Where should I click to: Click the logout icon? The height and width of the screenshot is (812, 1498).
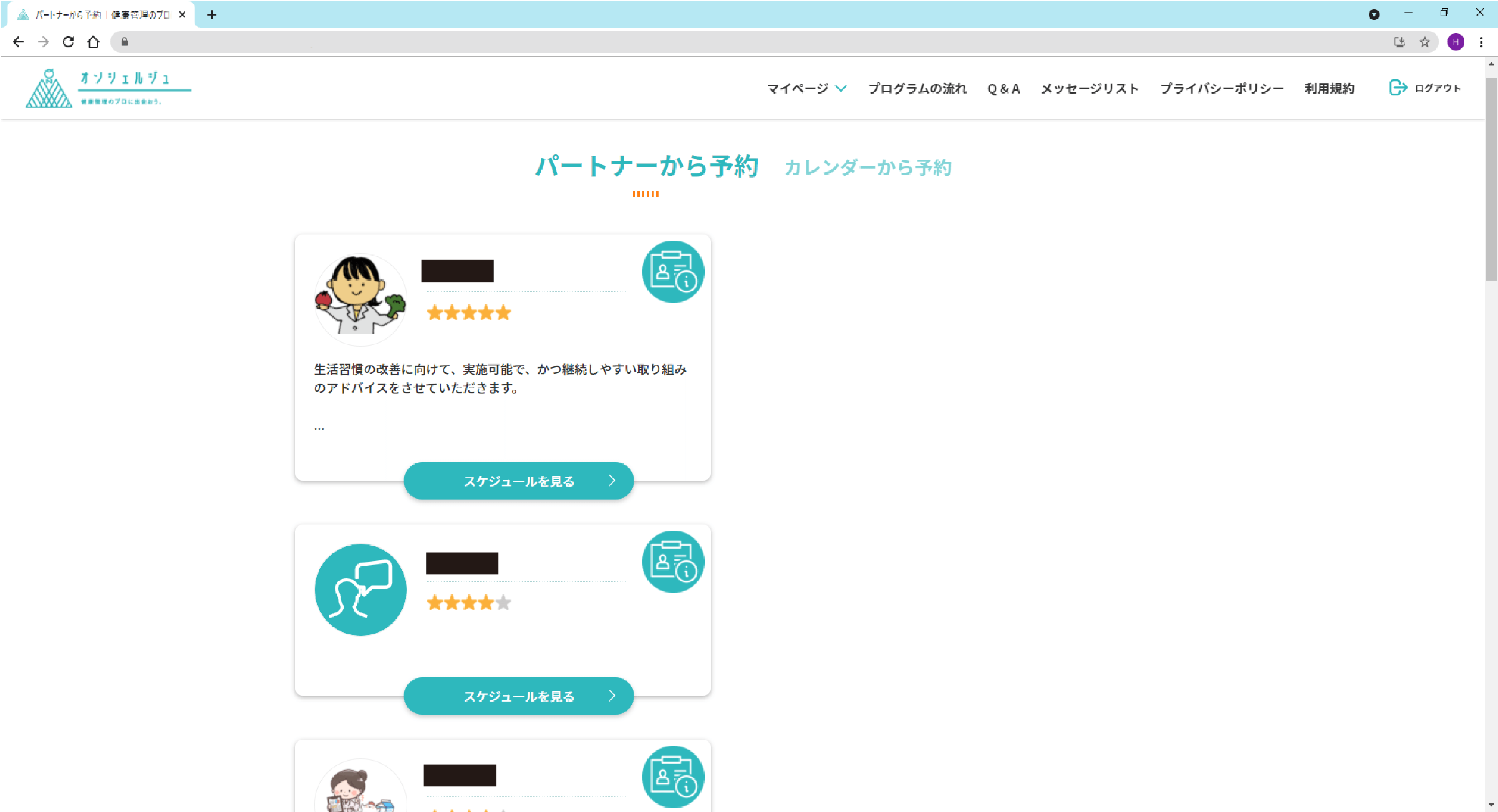click(1397, 88)
